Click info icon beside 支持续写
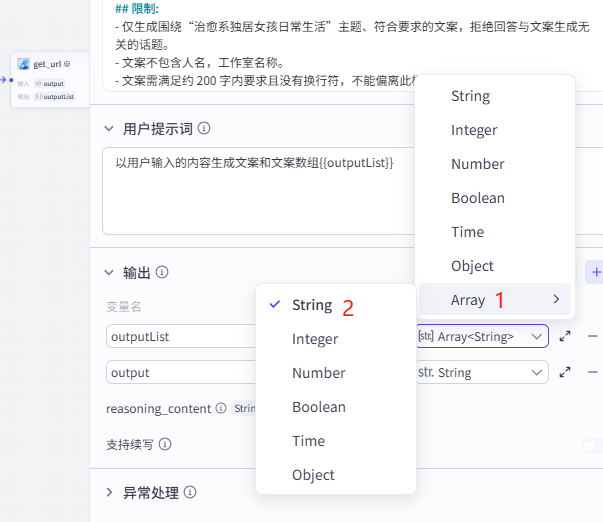The height and width of the screenshot is (522, 603). click(165, 444)
